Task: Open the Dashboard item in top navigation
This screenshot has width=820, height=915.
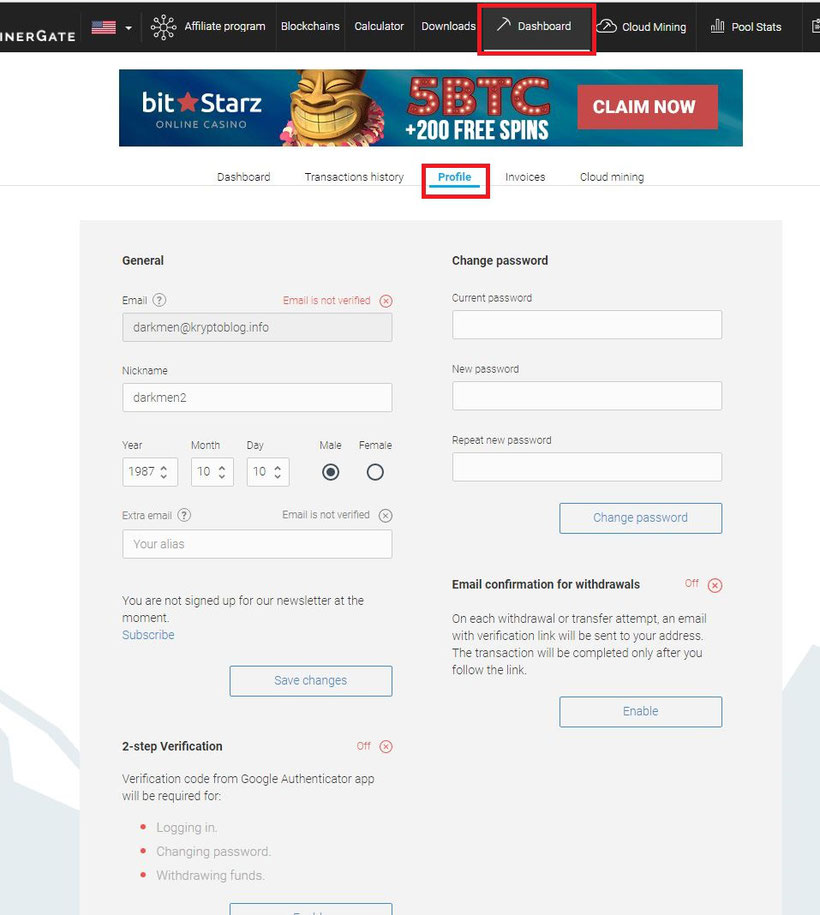Action: click(x=545, y=26)
